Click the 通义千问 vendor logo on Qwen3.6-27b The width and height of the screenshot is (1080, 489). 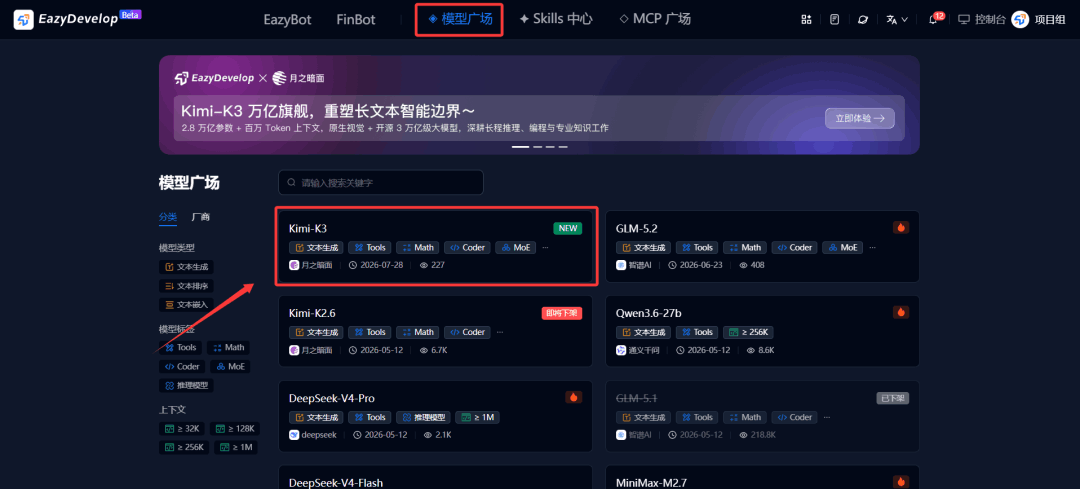(x=621, y=350)
